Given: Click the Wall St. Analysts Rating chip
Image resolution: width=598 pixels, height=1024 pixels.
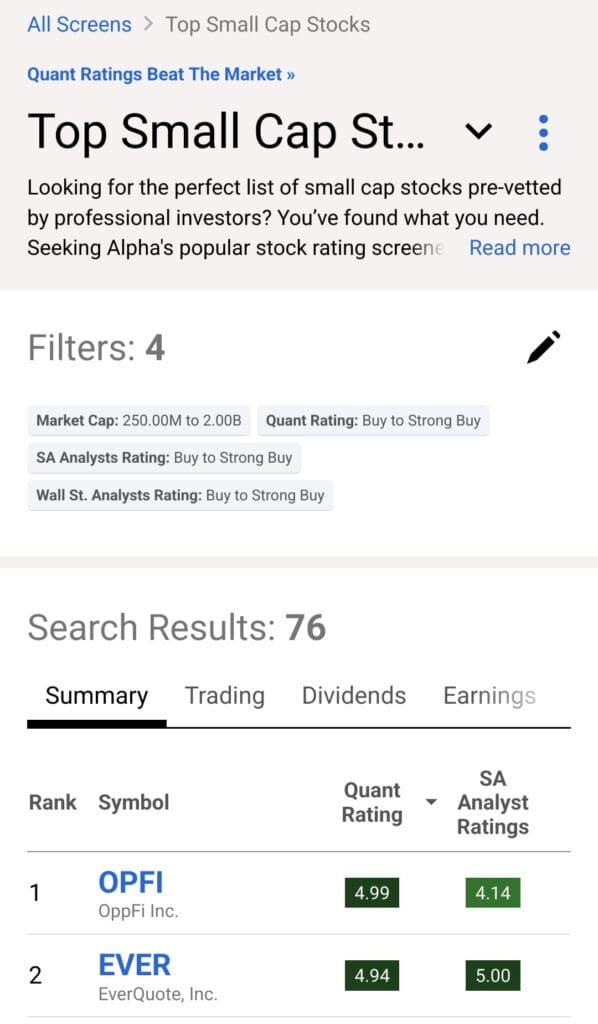Looking at the screenshot, I should [179, 495].
